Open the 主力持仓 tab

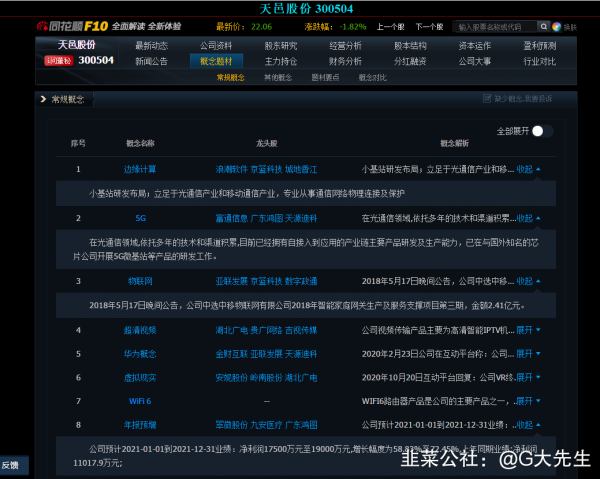[x=281, y=61]
